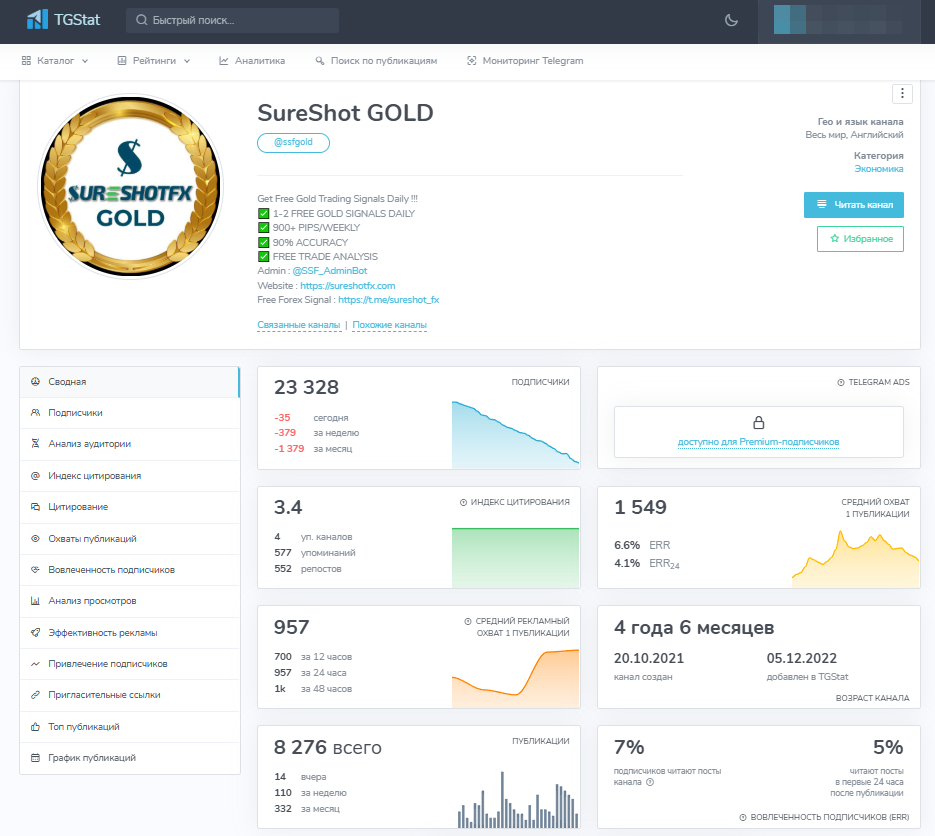Click the Вовлеченность подписчиков sidebar icon

pos(36,569)
